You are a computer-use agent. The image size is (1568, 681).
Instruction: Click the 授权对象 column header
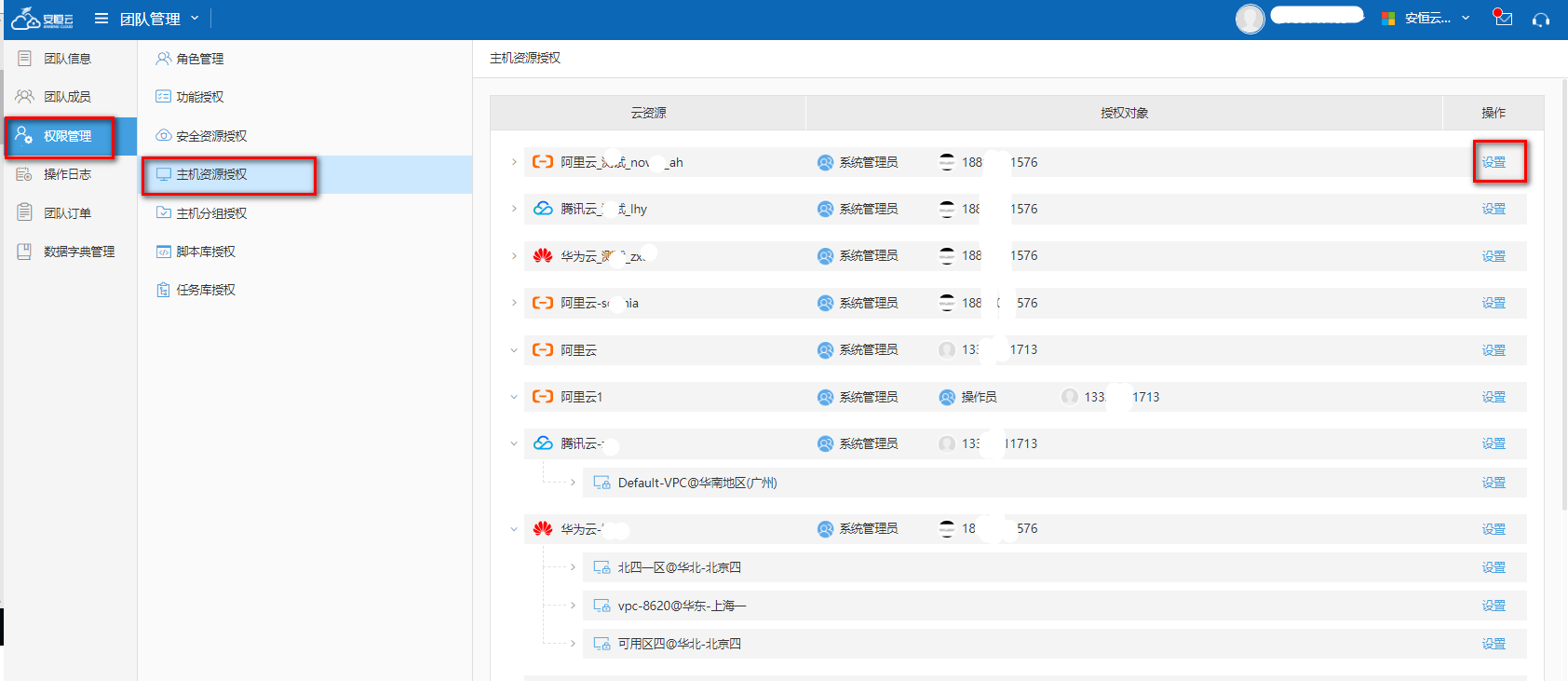(x=1124, y=113)
